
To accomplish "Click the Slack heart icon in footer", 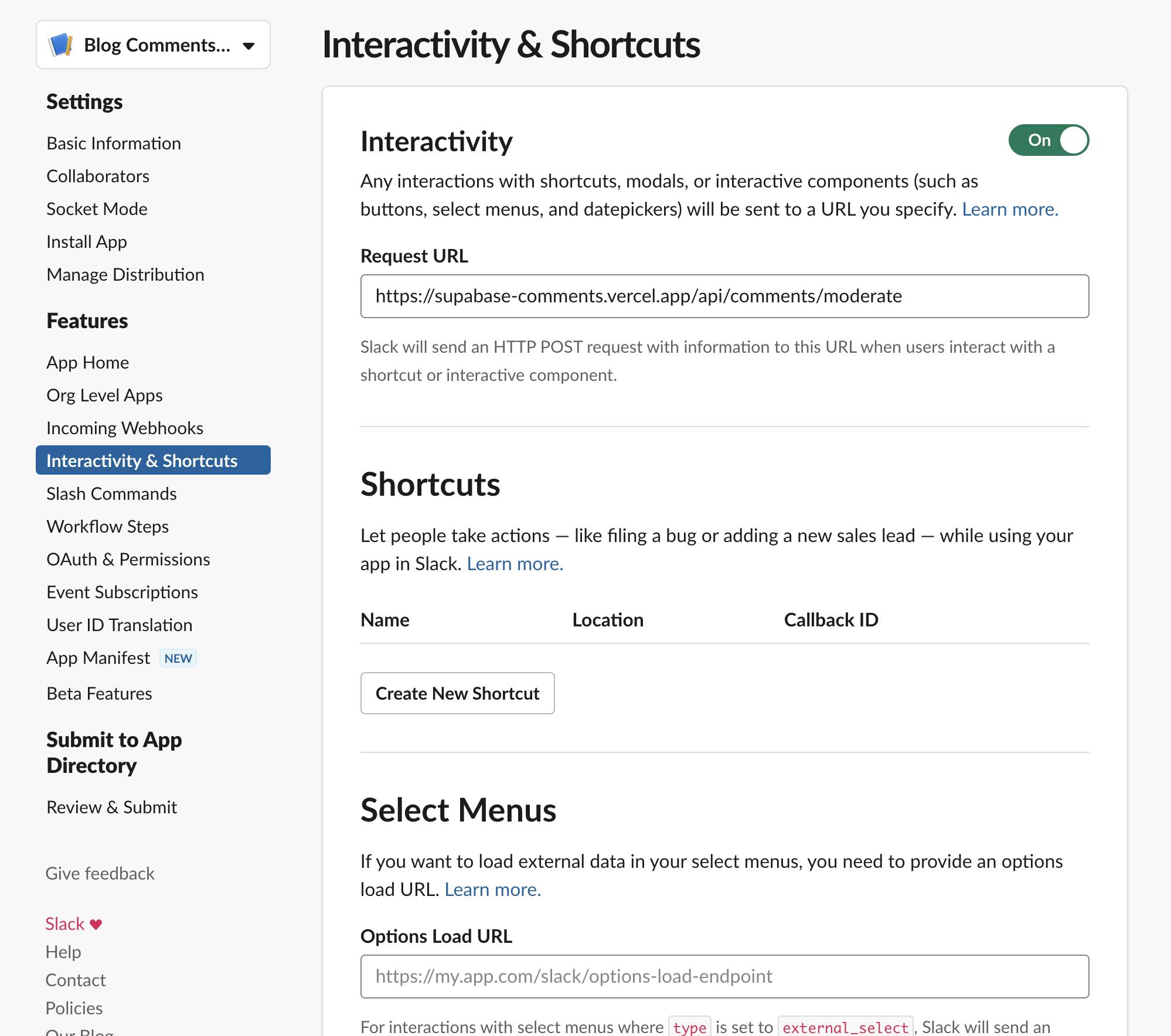I will [x=96, y=923].
